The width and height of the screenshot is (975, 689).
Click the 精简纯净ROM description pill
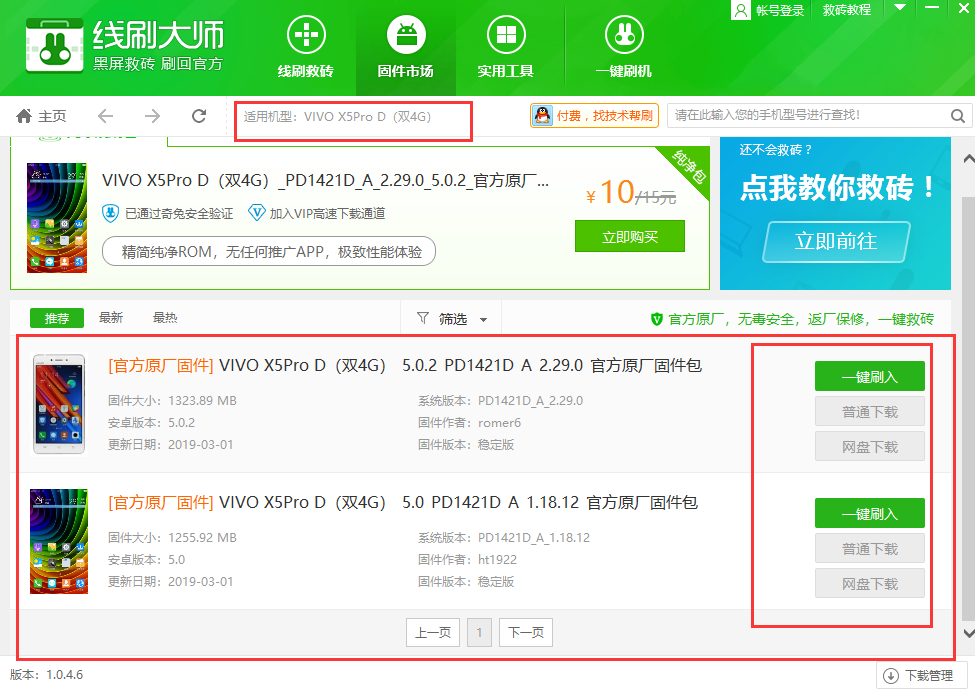(269, 252)
